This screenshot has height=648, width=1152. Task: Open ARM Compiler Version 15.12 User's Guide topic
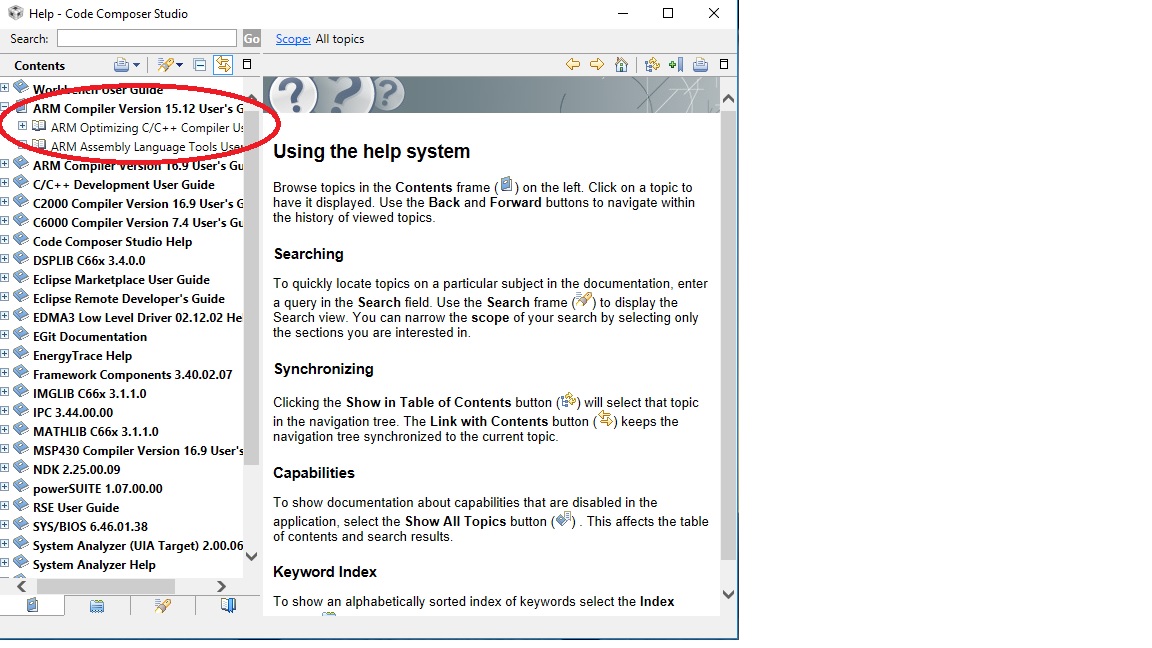coord(138,109)
